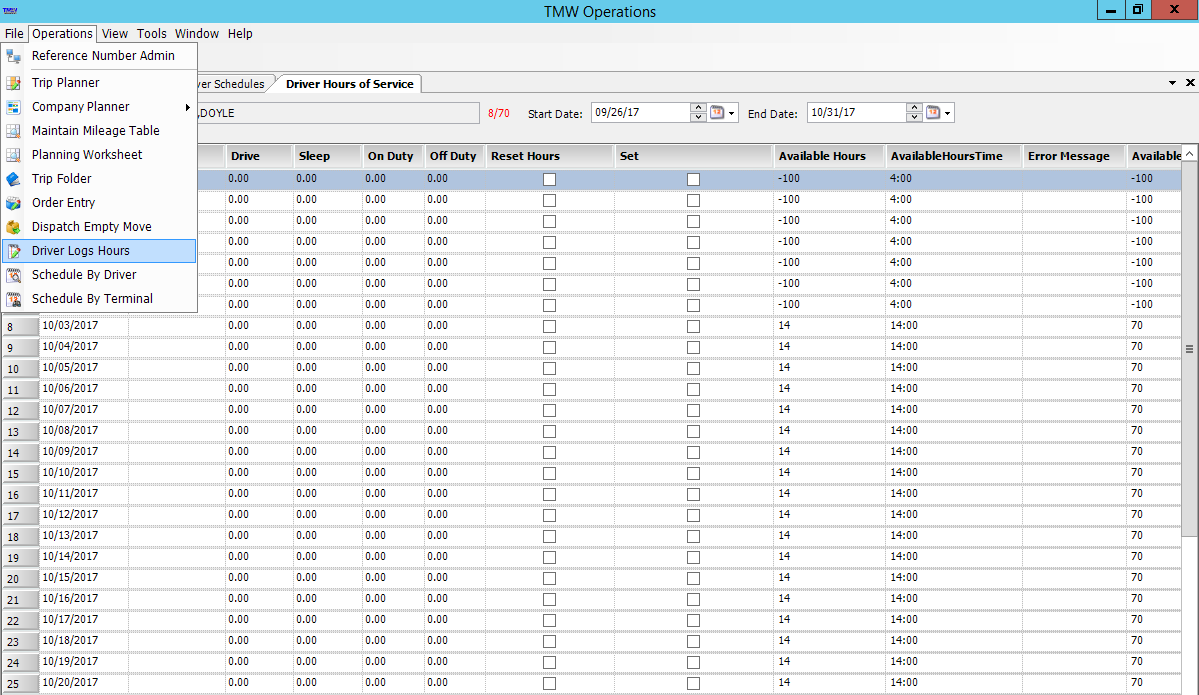
Task: Click the grid's scroll up arrow
Action: tap(1190, 153)
